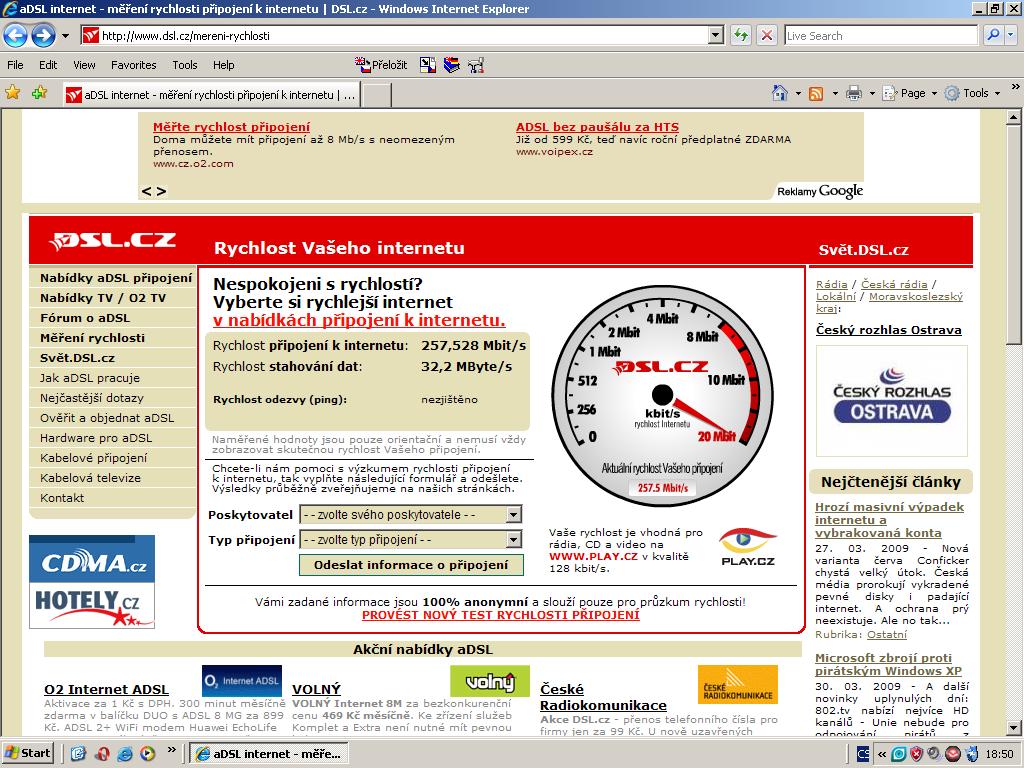Select the aDSL internet browser tab
This screenshot has width=1024, height=768.
(210, 95)
